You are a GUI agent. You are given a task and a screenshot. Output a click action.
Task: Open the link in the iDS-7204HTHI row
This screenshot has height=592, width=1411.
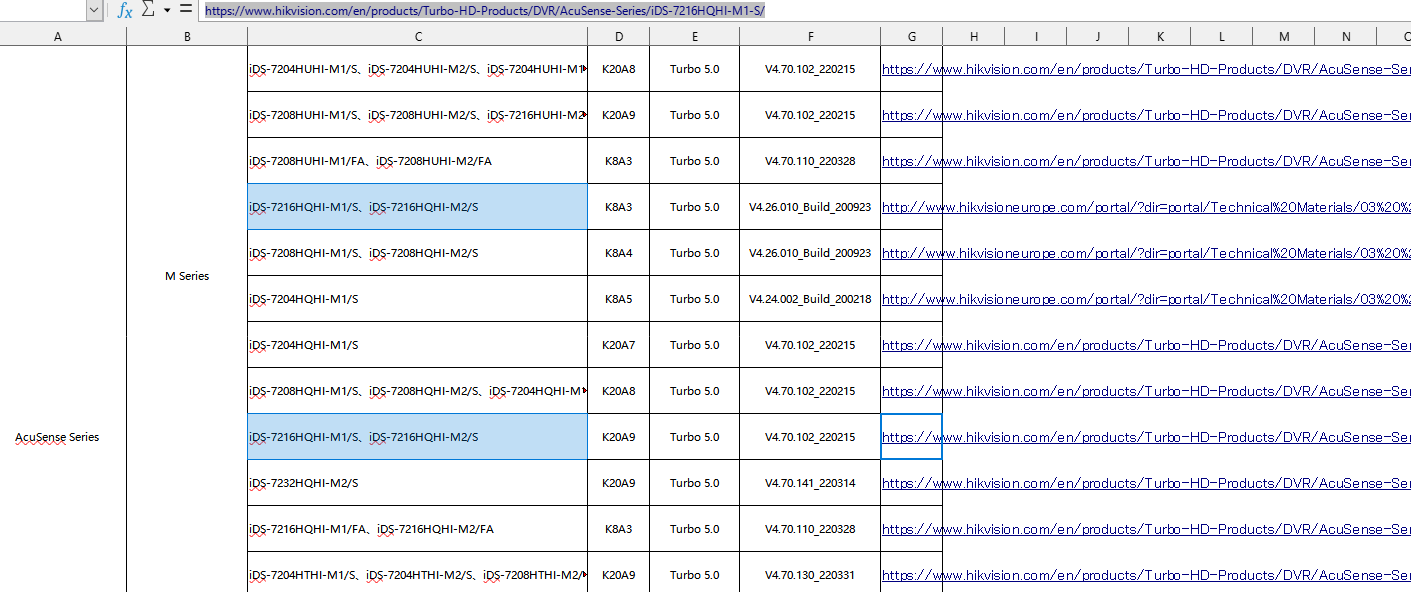[x=910, y=576]
